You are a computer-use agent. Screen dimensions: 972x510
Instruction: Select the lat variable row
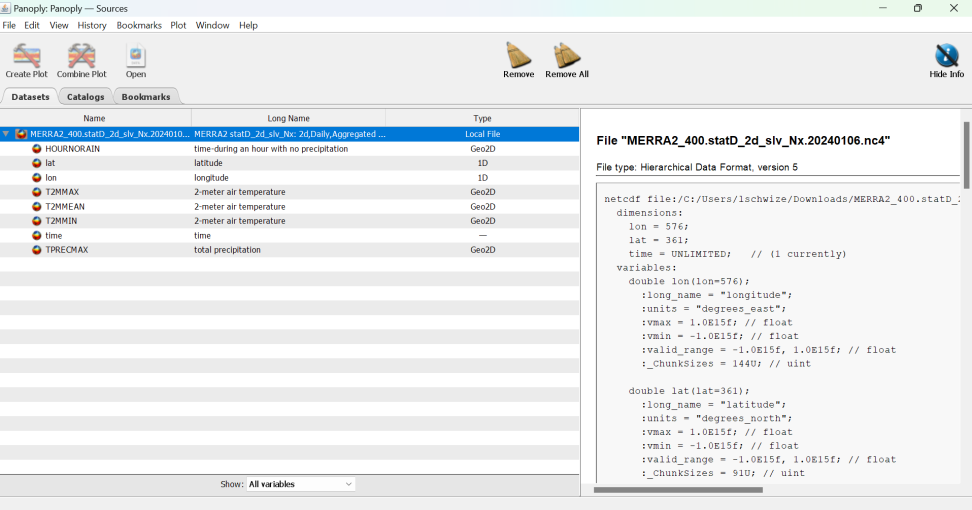289,163
